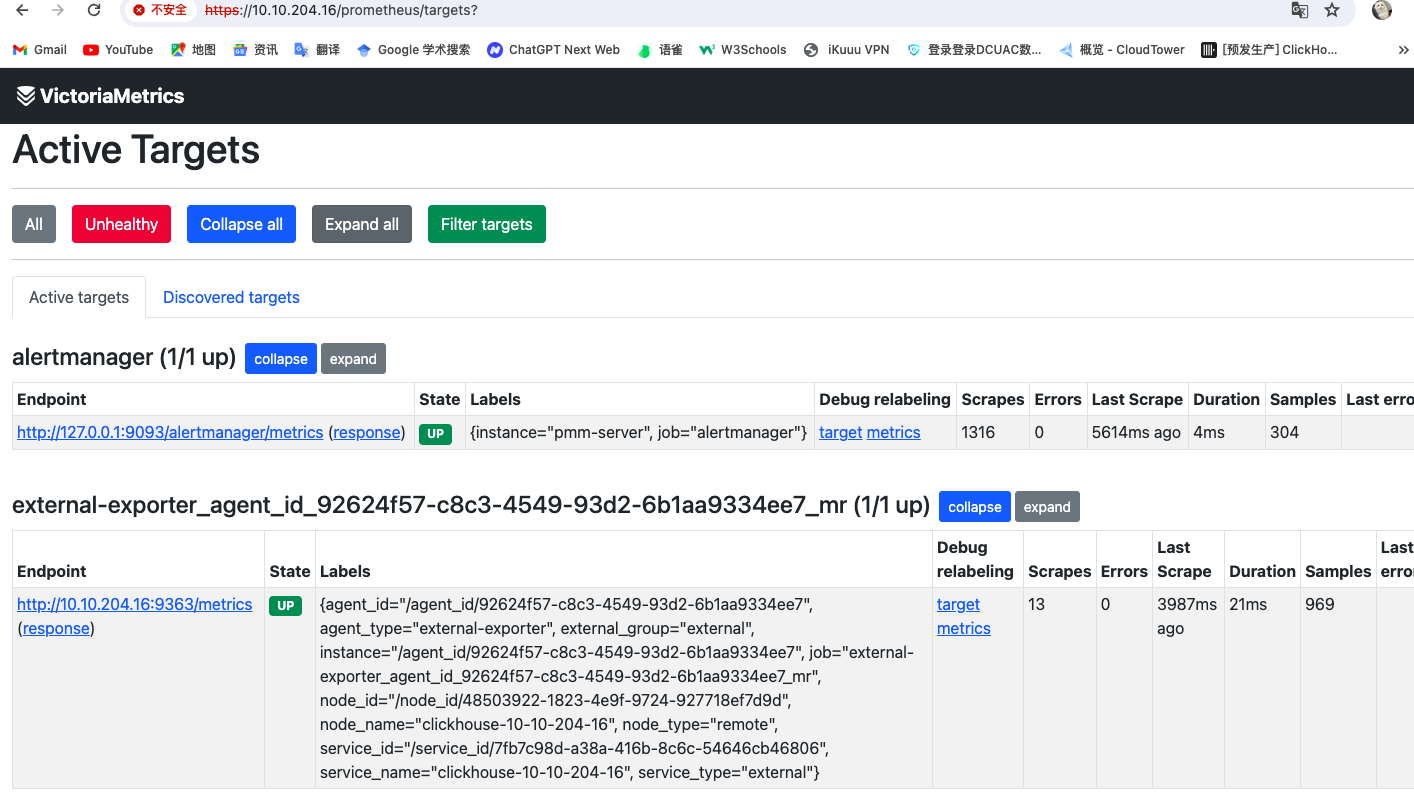1414x811 pixels.
Task: Expand the external-exporter target group
Action: [1047, 506]
